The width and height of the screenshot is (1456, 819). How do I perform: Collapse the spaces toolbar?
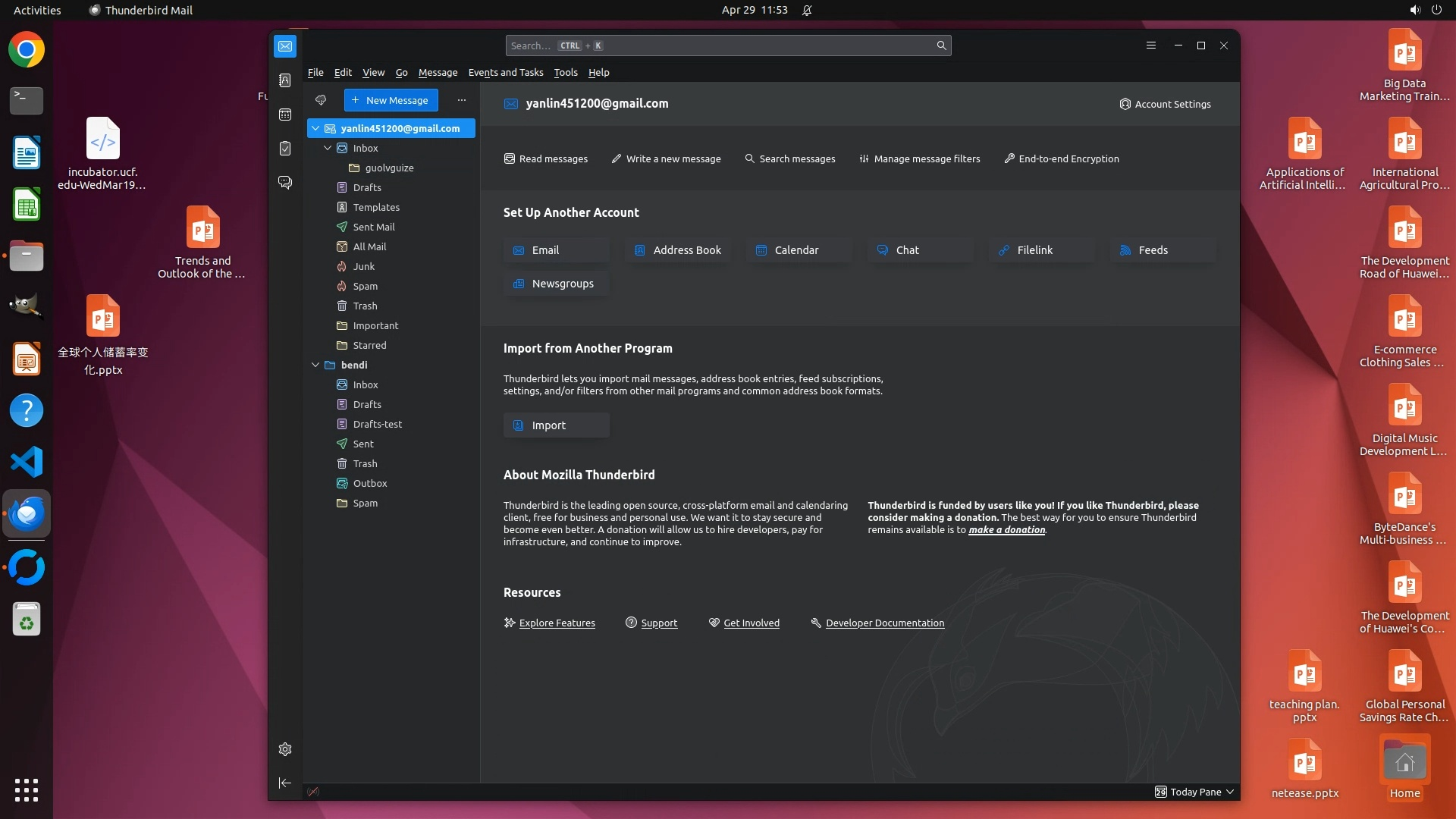pos(285,783)
